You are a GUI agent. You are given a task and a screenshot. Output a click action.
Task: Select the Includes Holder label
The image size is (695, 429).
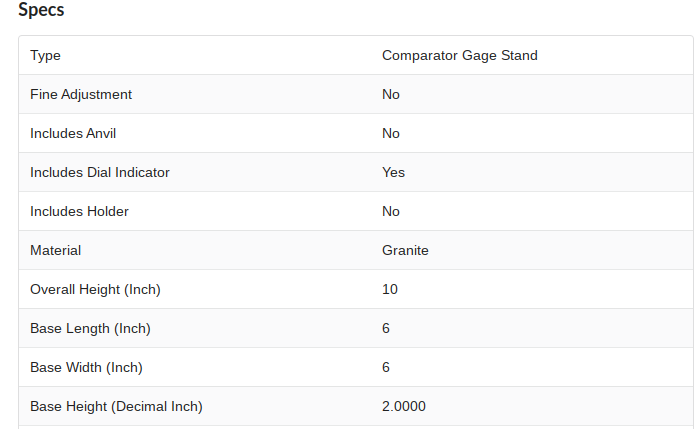(79, 212)
